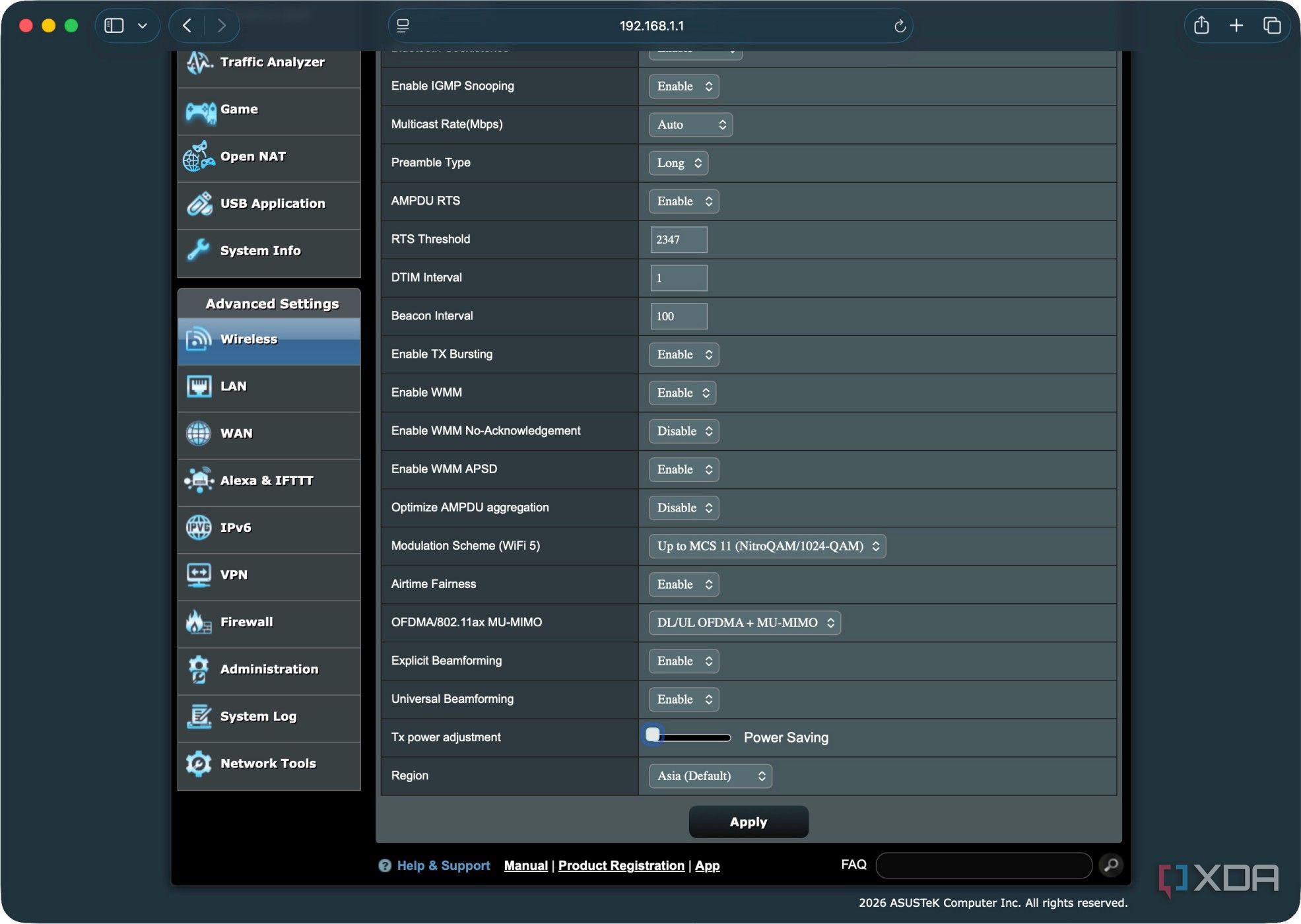
Task: Click the Alexa & IFTTT icon
Action: 199,480
